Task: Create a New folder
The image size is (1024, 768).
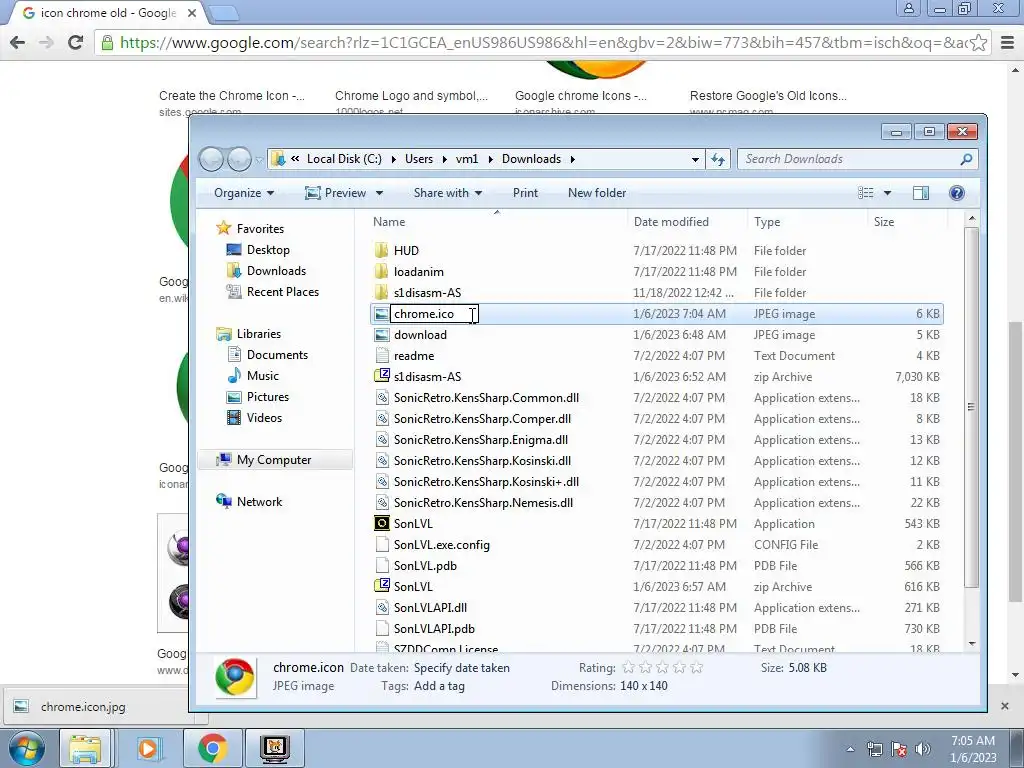Action: [597, 193]
